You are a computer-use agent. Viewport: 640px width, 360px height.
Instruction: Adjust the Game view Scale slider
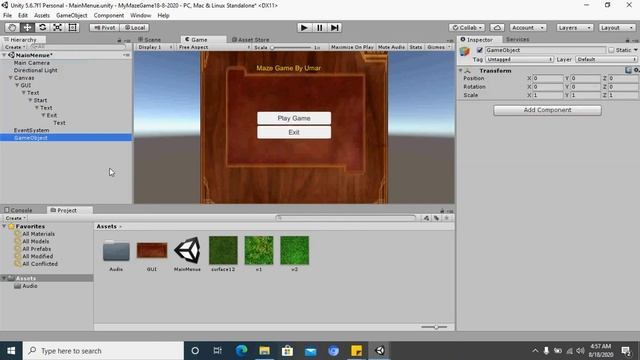[291, 47]
